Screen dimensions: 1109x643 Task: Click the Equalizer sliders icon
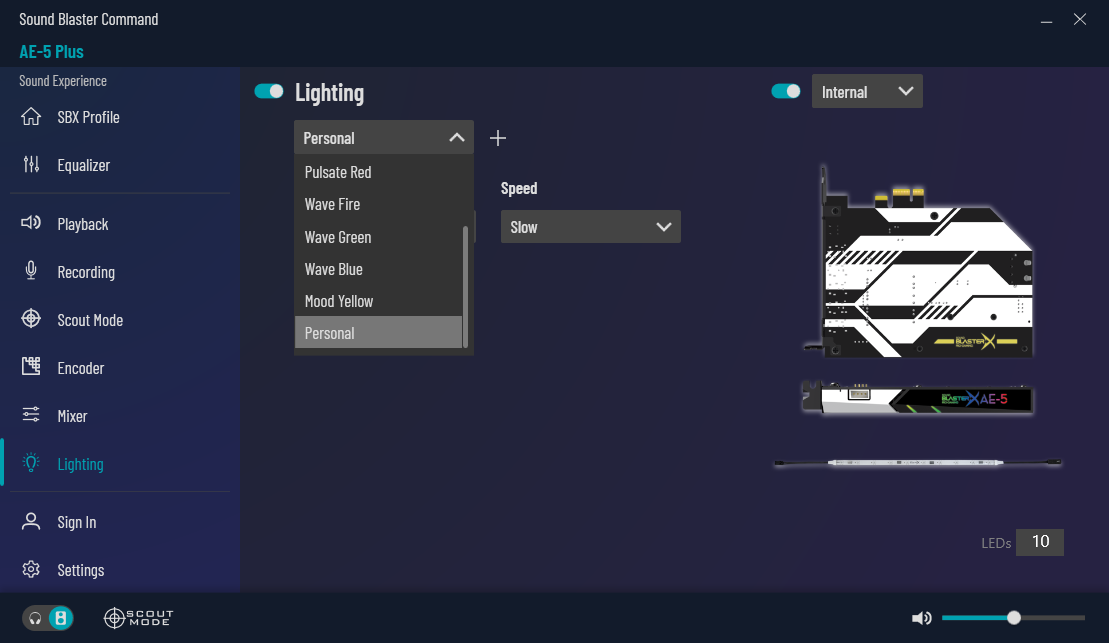pos(31,165)
